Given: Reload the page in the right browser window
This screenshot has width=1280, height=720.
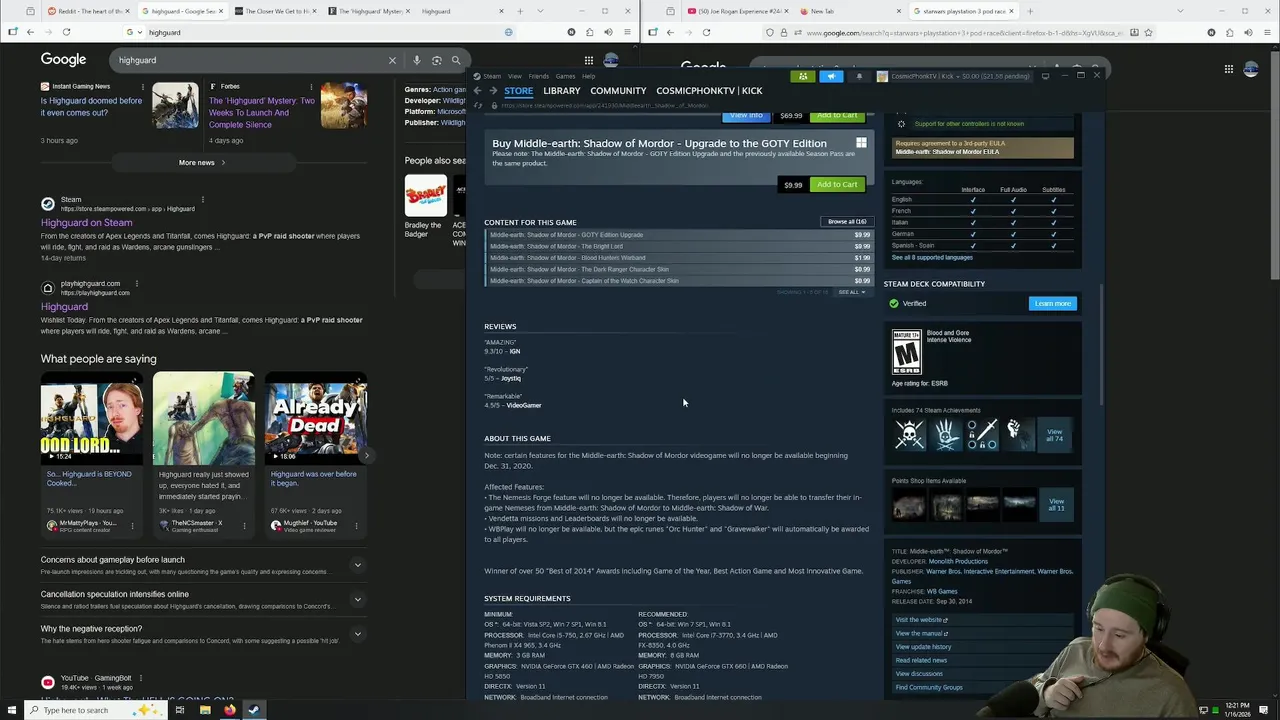Looking at the screenshot, I should [706, 32].
